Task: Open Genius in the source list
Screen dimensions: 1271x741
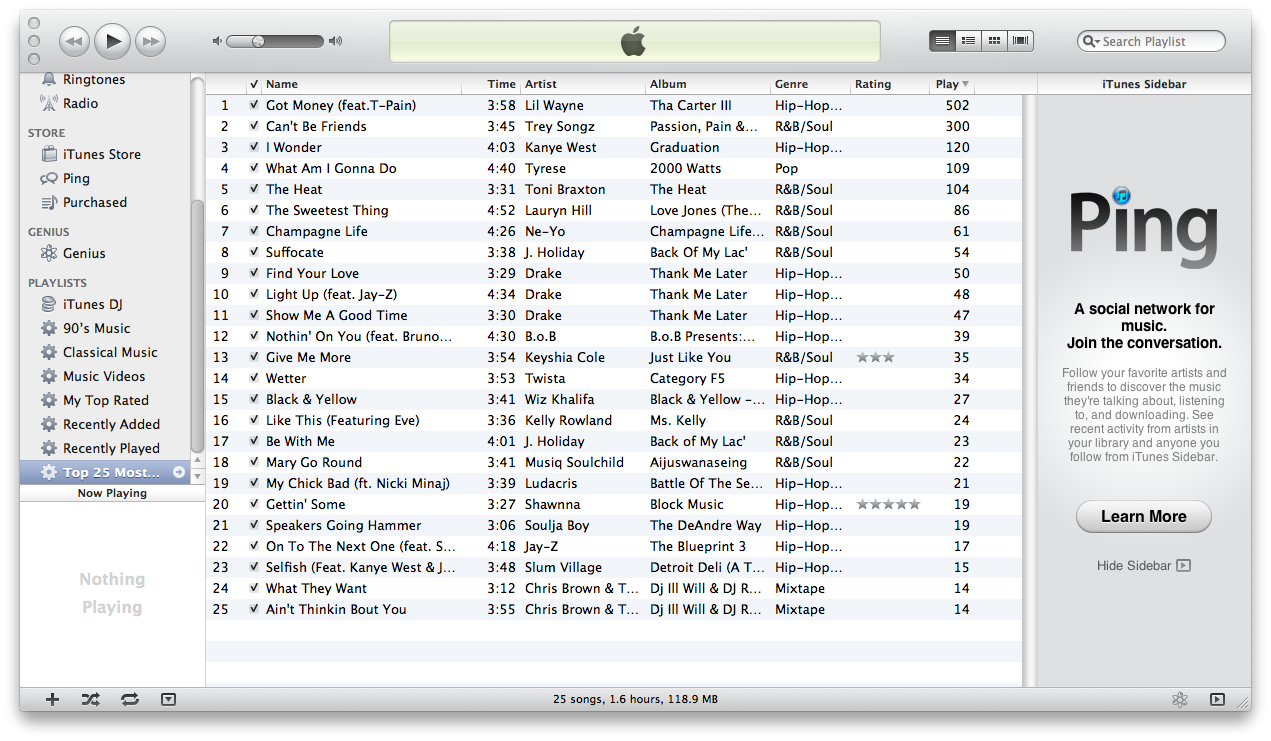Action: coord(84,253)
